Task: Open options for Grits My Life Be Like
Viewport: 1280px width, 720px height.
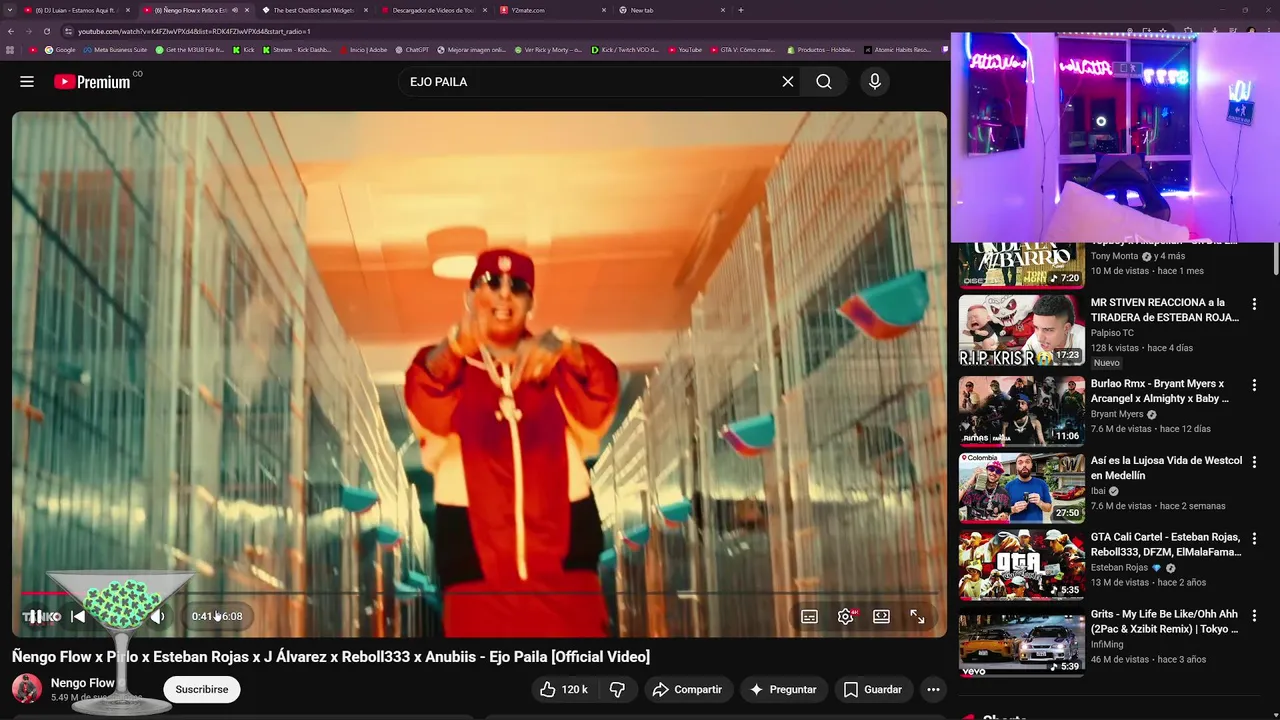Action: click(x=1254, y=615)
